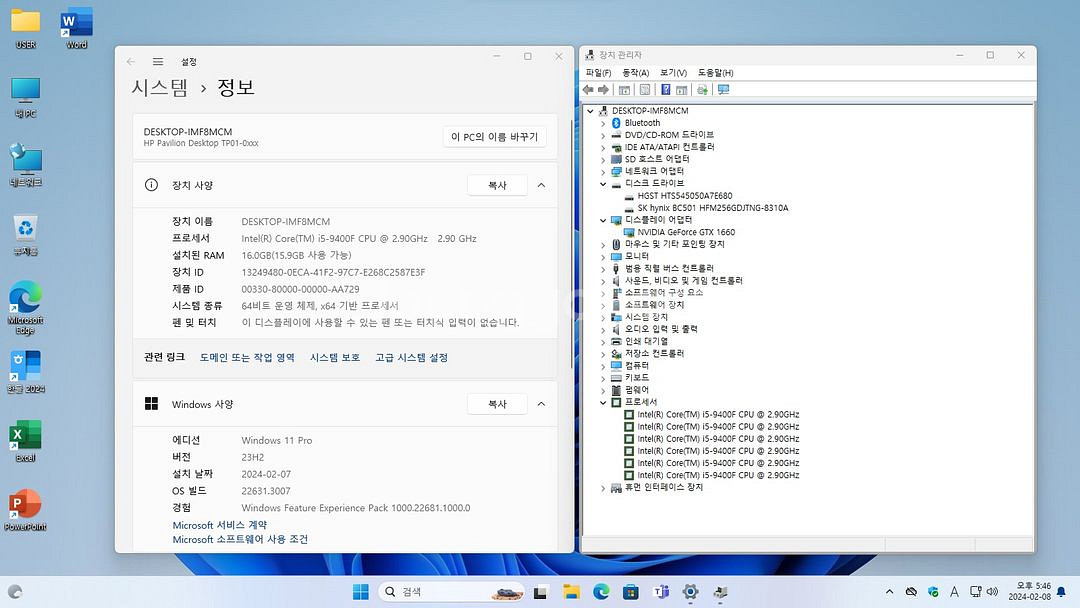
Task: Open the Help icon in Device Manager toolbar
Action: 665,90
